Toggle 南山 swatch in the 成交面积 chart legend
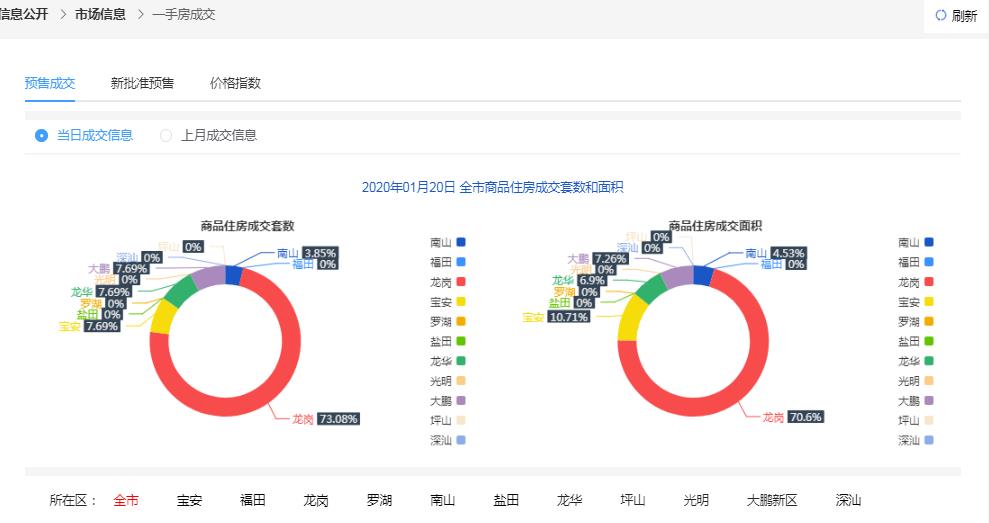Screen dimensions: 989x523 tap(929, 242)
